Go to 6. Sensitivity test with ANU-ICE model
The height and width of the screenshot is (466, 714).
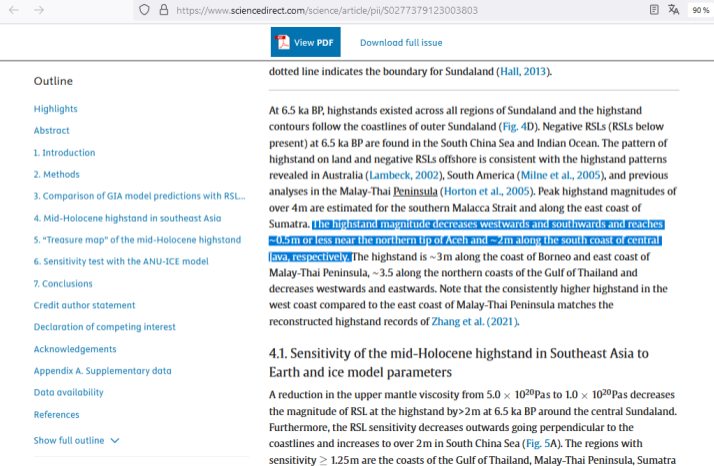pyautogui.click(x=121, y=261)
